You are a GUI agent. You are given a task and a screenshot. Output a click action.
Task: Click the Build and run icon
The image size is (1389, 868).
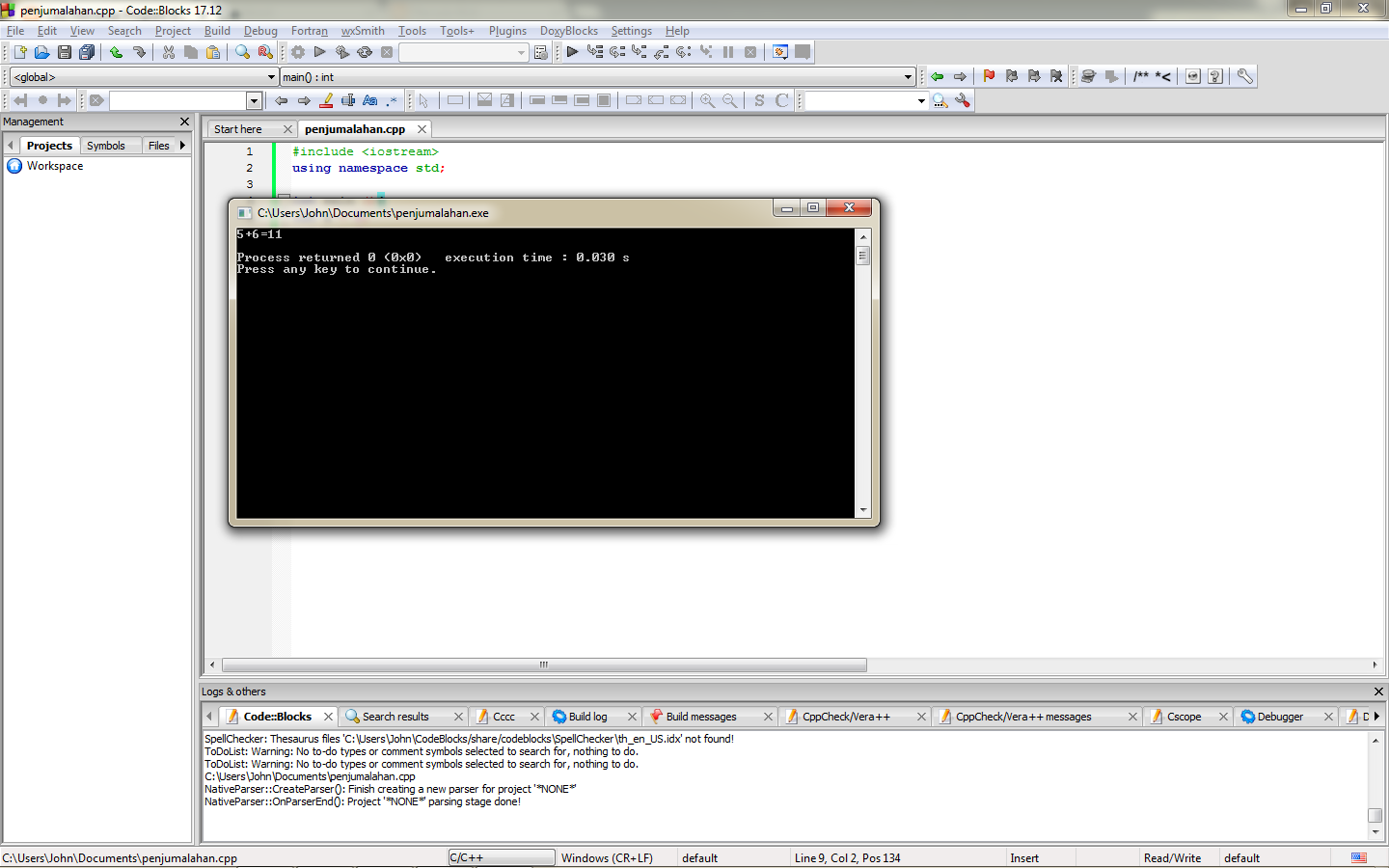click(341, 52)
